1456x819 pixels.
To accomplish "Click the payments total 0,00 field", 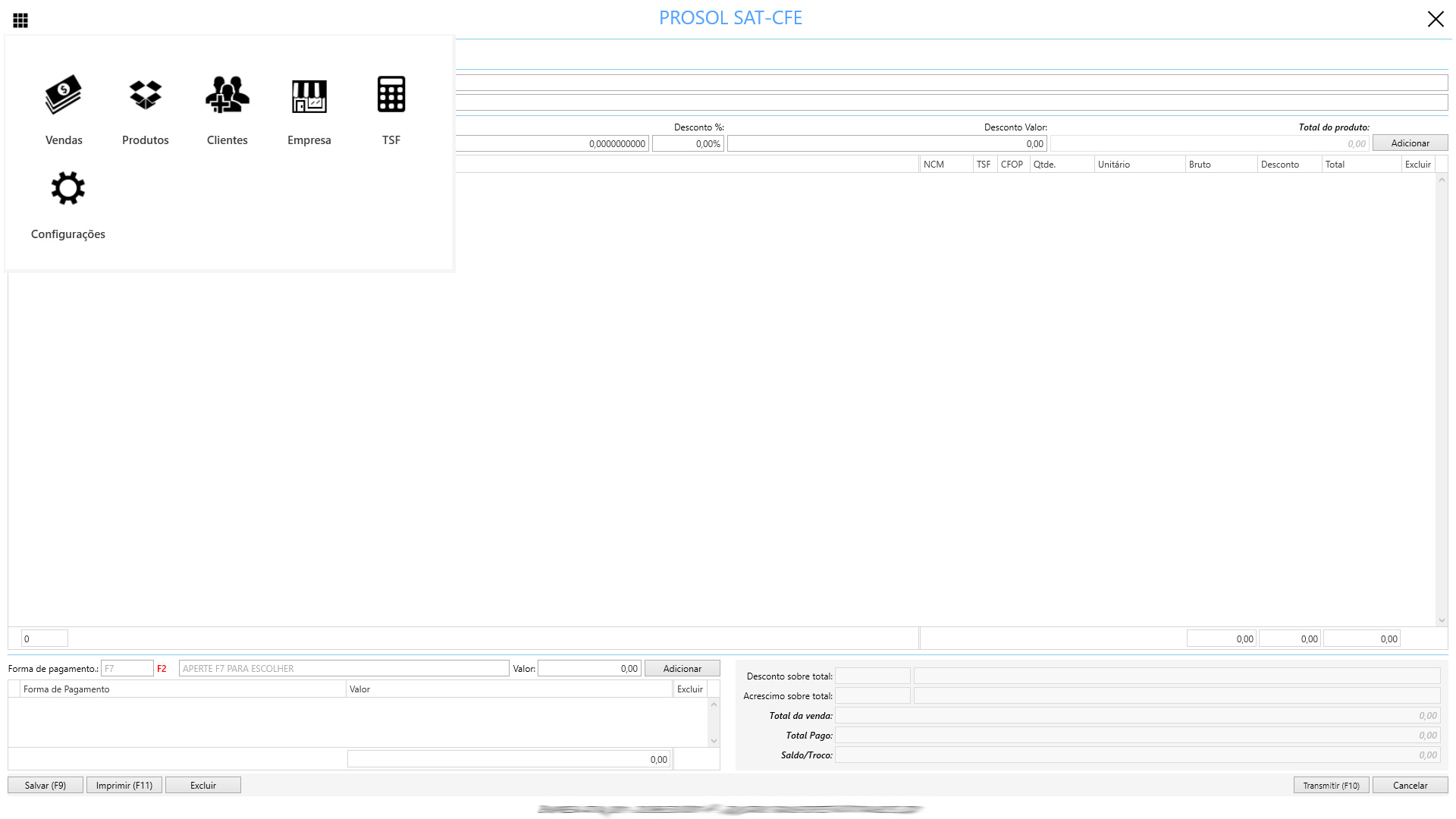I will point(509,760).
